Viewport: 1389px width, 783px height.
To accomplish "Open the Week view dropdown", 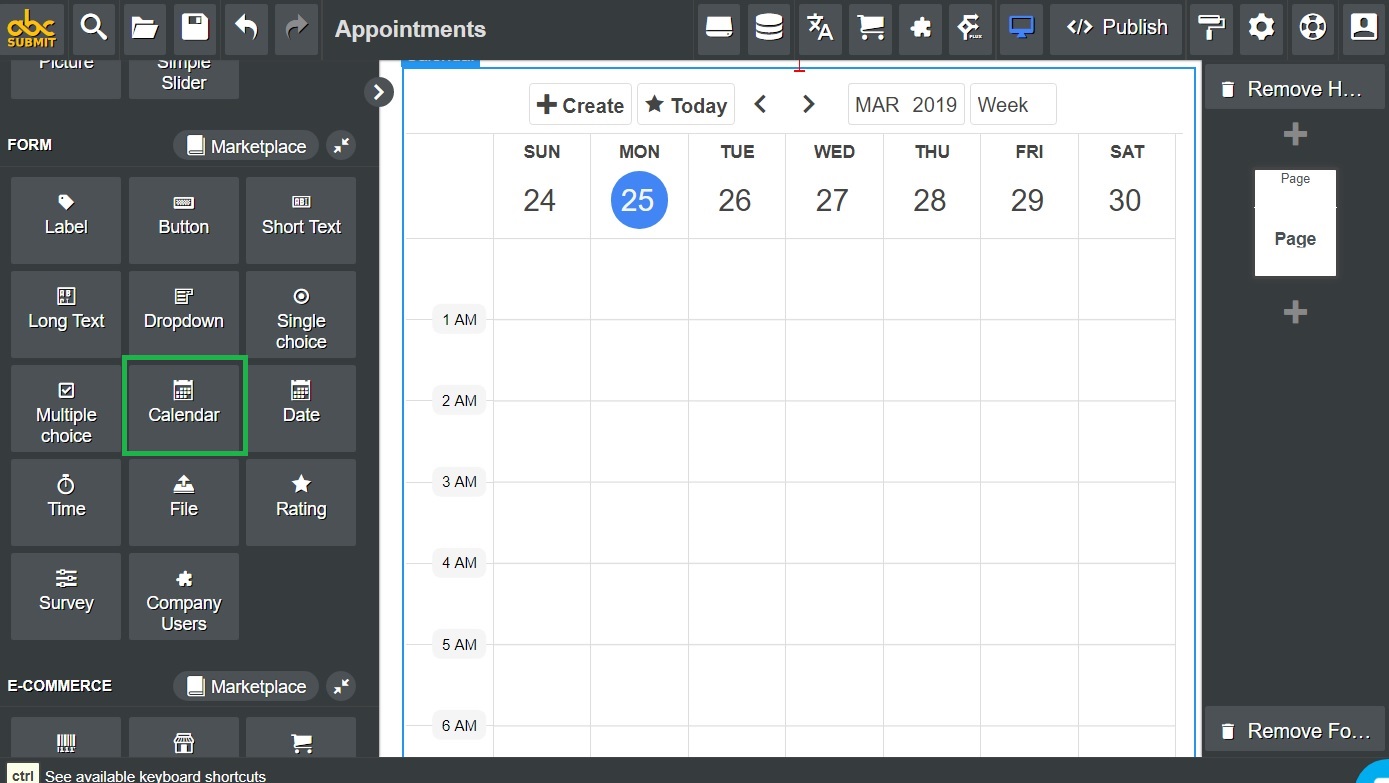I will [1012, 103].
